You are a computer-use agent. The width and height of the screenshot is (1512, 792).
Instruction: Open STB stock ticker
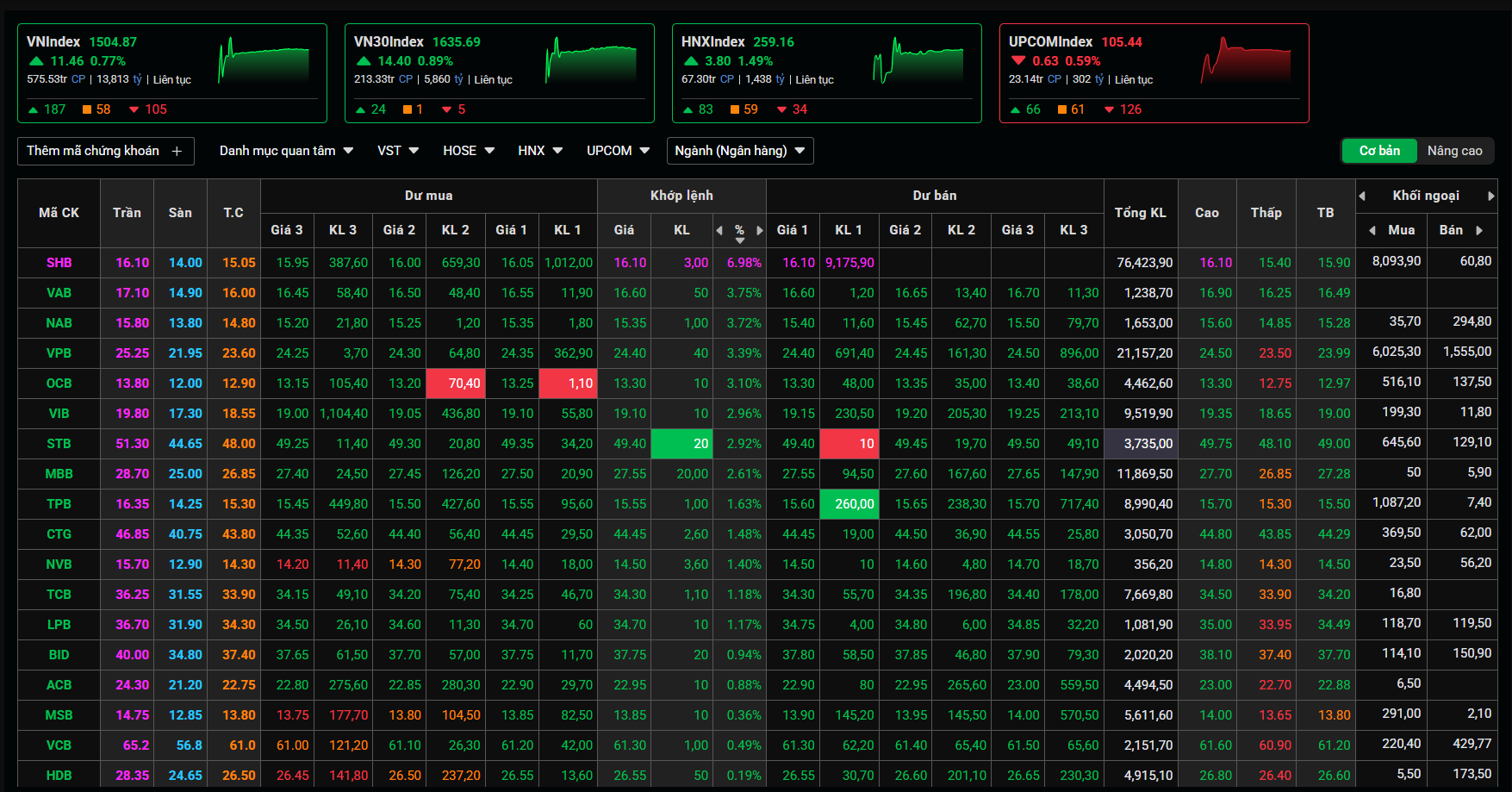59,444
